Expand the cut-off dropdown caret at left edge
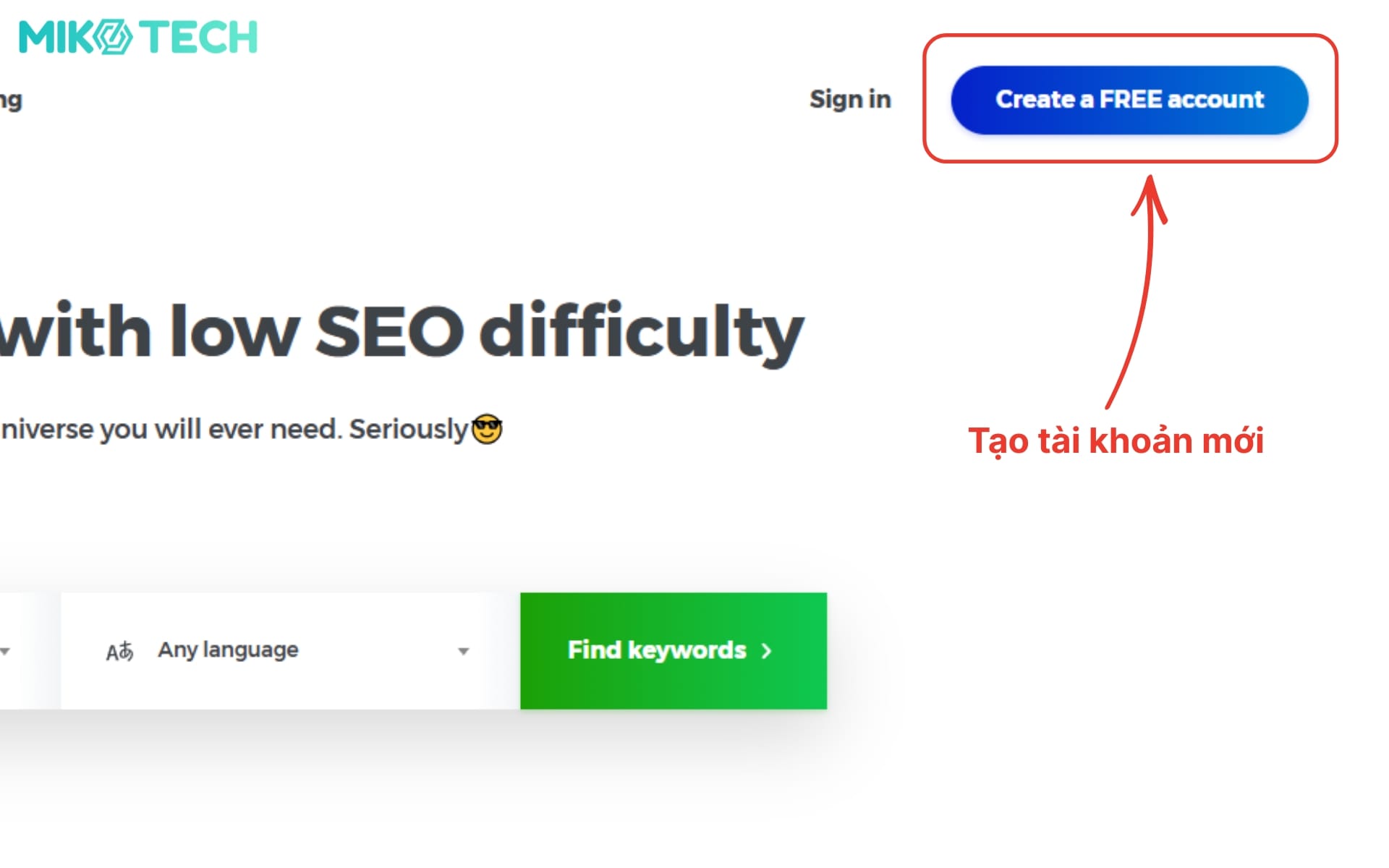This screenshot has width=1389, height=868. pos(5,651)
